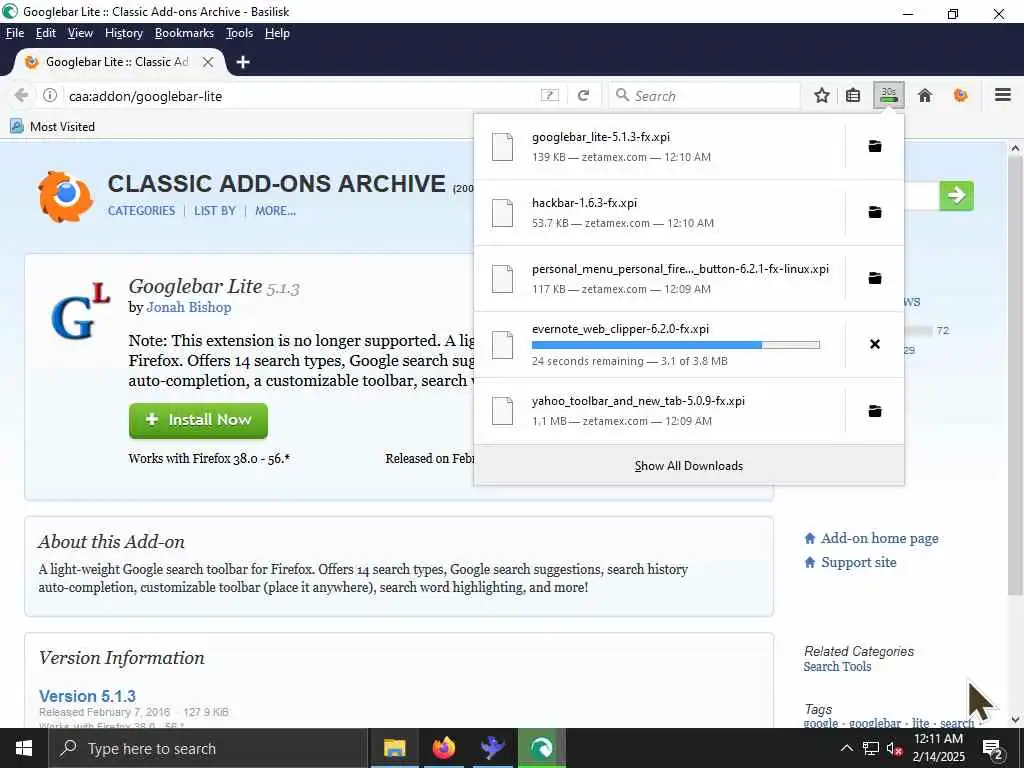Click the googlebar tag link
1024x768 pixels.
coord(874,723)
